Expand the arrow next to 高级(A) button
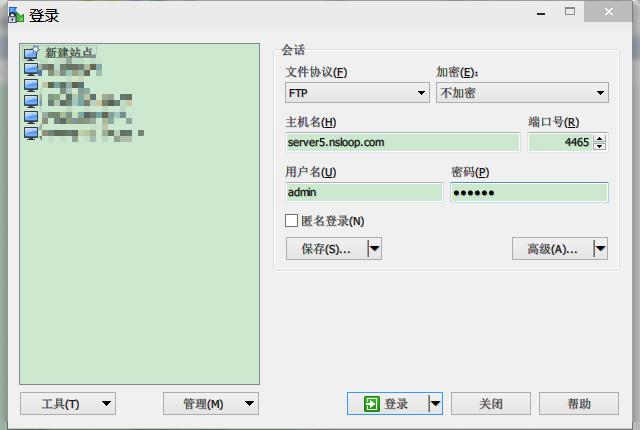Screen dimensions: 640x430 coord(600,249)
